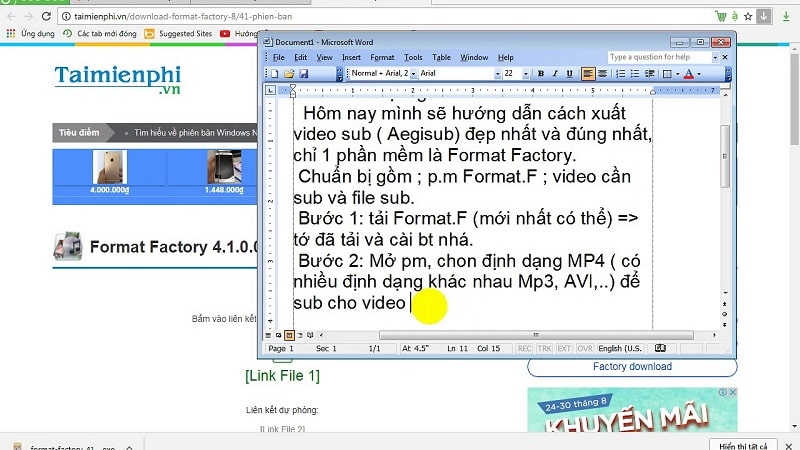Open the Format menu in Word
Image resolution: width=800 pixels, height=450 pixels.
pos(382,57)
